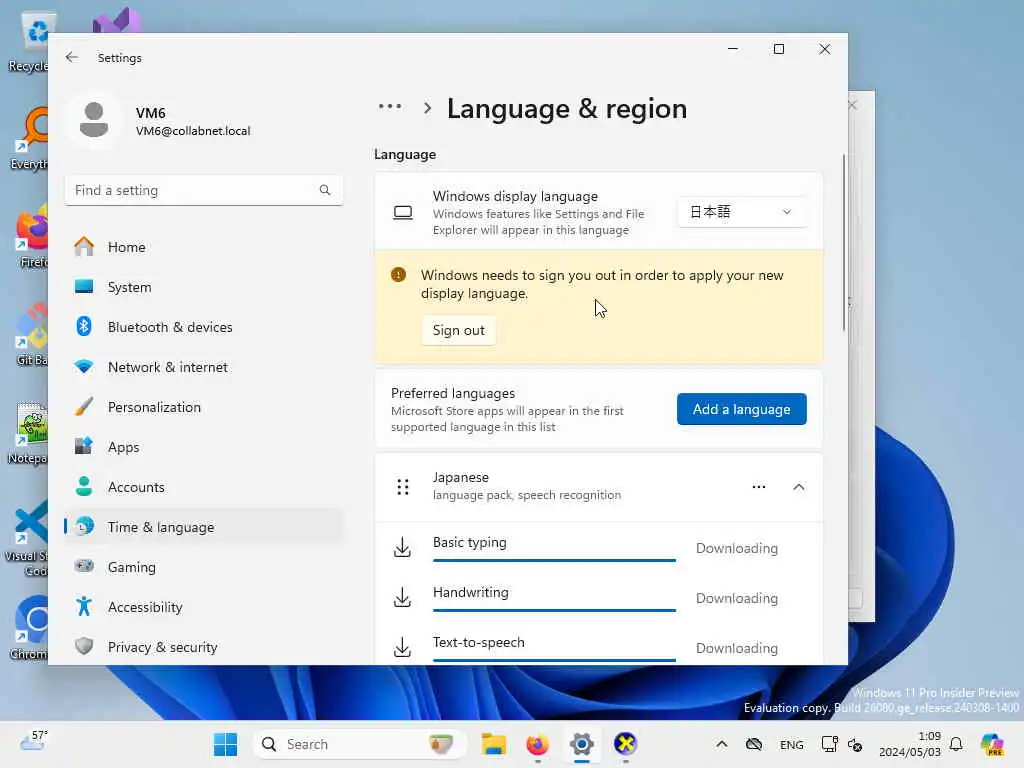This screenshot has height=768, width=1024.
Task: Open the Japanese more options menu
Action: 758,487
